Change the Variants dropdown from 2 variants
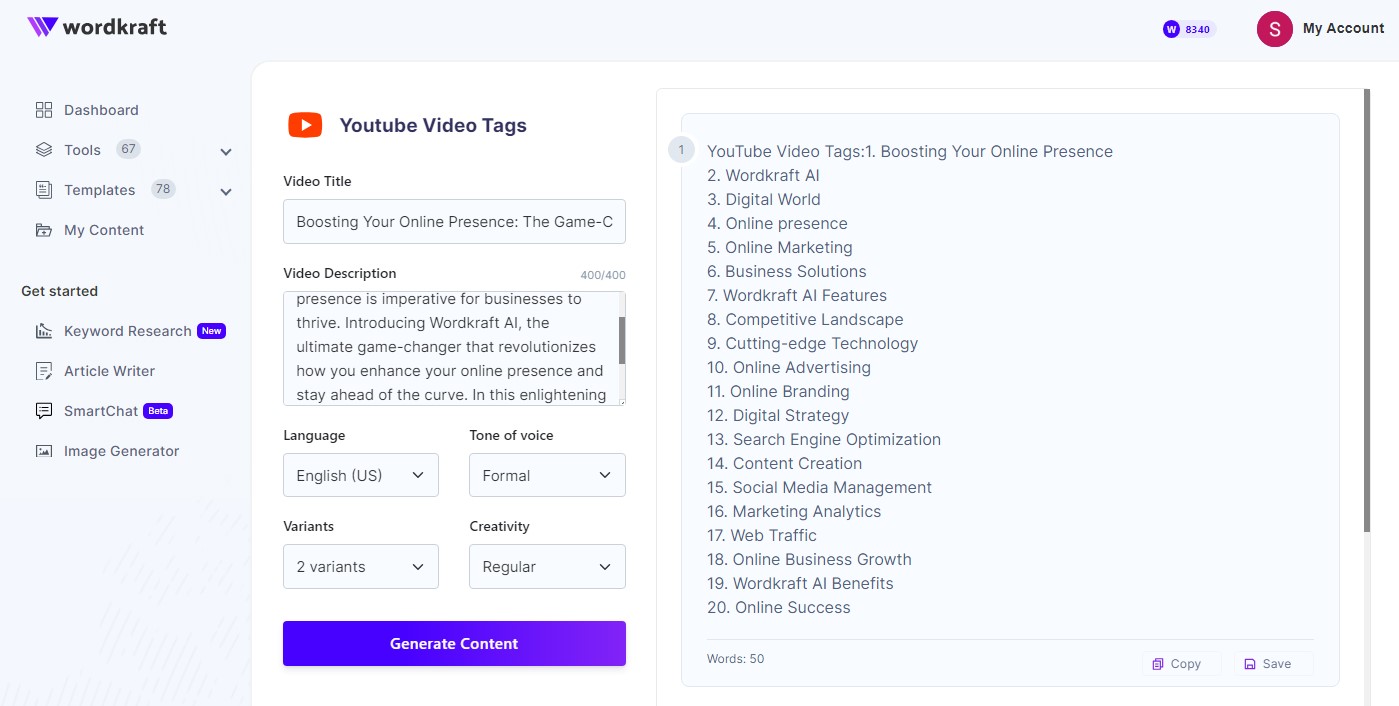This screenshot has width=1399, height=706. [360, 566]
